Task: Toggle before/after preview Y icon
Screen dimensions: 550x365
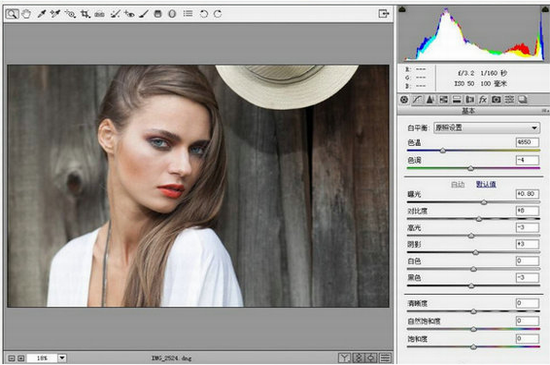Action: 344,358
